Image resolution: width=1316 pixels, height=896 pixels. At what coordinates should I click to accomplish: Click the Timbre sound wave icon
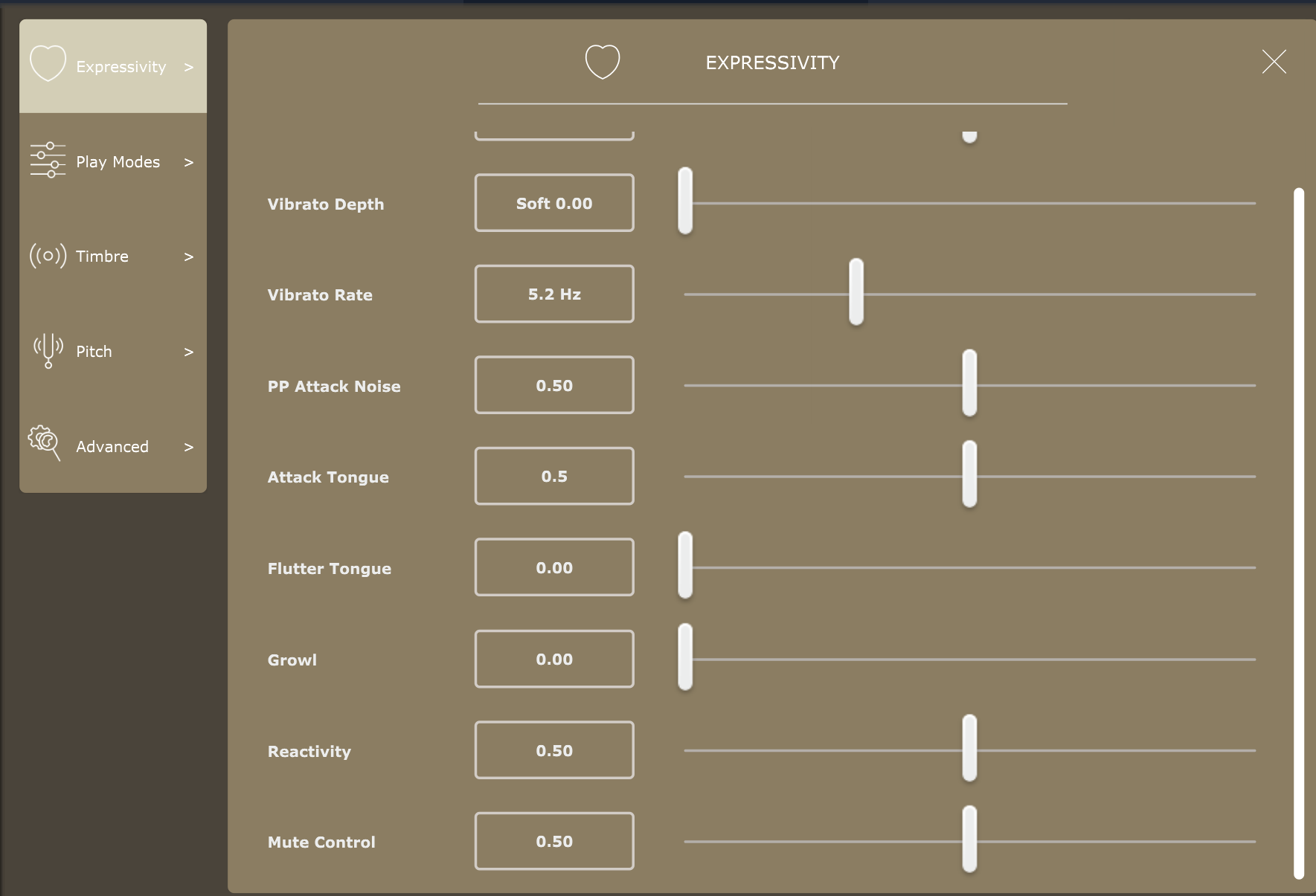click(x=48, y=256)
